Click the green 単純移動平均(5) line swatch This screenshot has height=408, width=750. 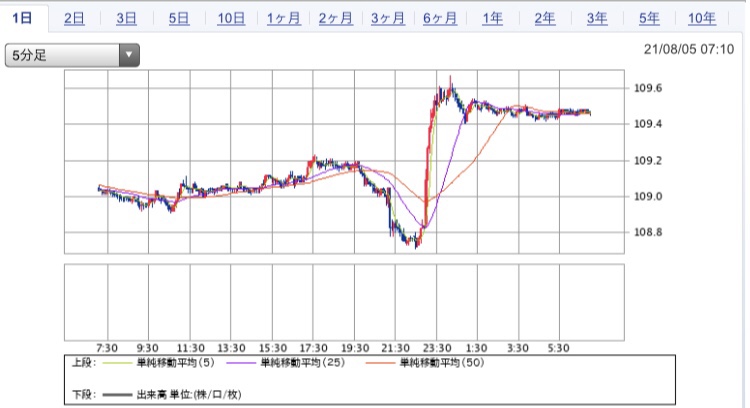click(x=117, y=363)
